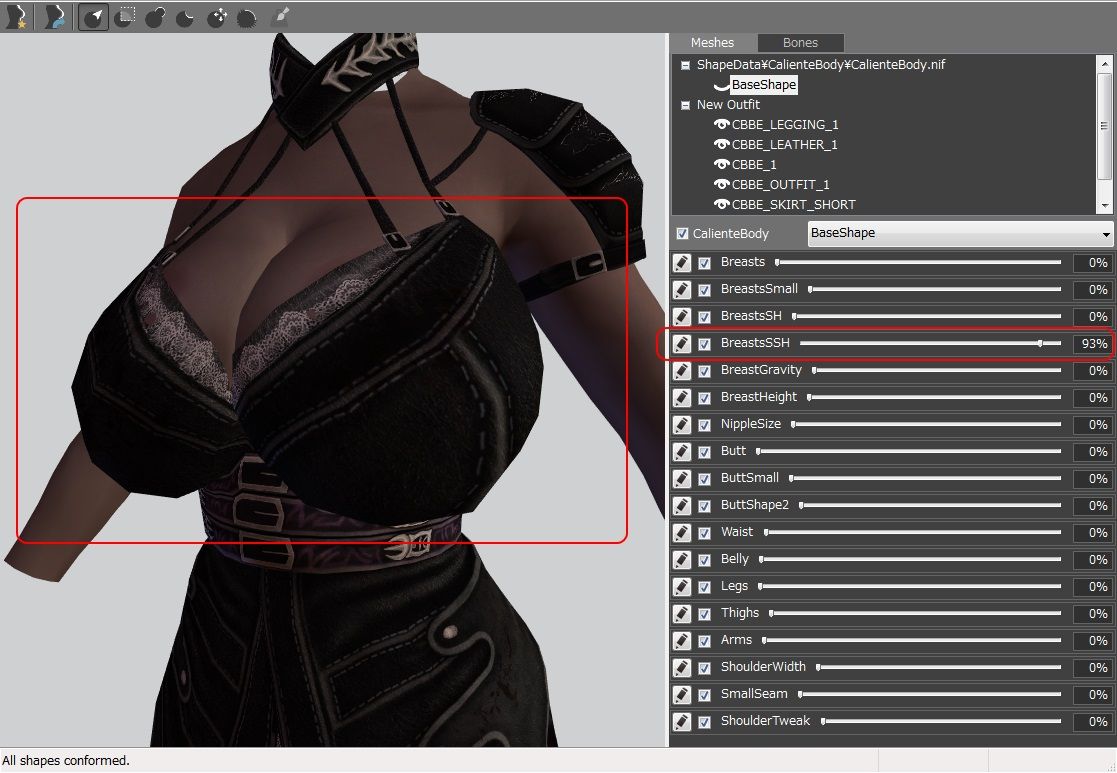Uncheck the ShoulderTweak slider checkbox
The height and width of the screenshot is (773, 1117).
point(705,722)
